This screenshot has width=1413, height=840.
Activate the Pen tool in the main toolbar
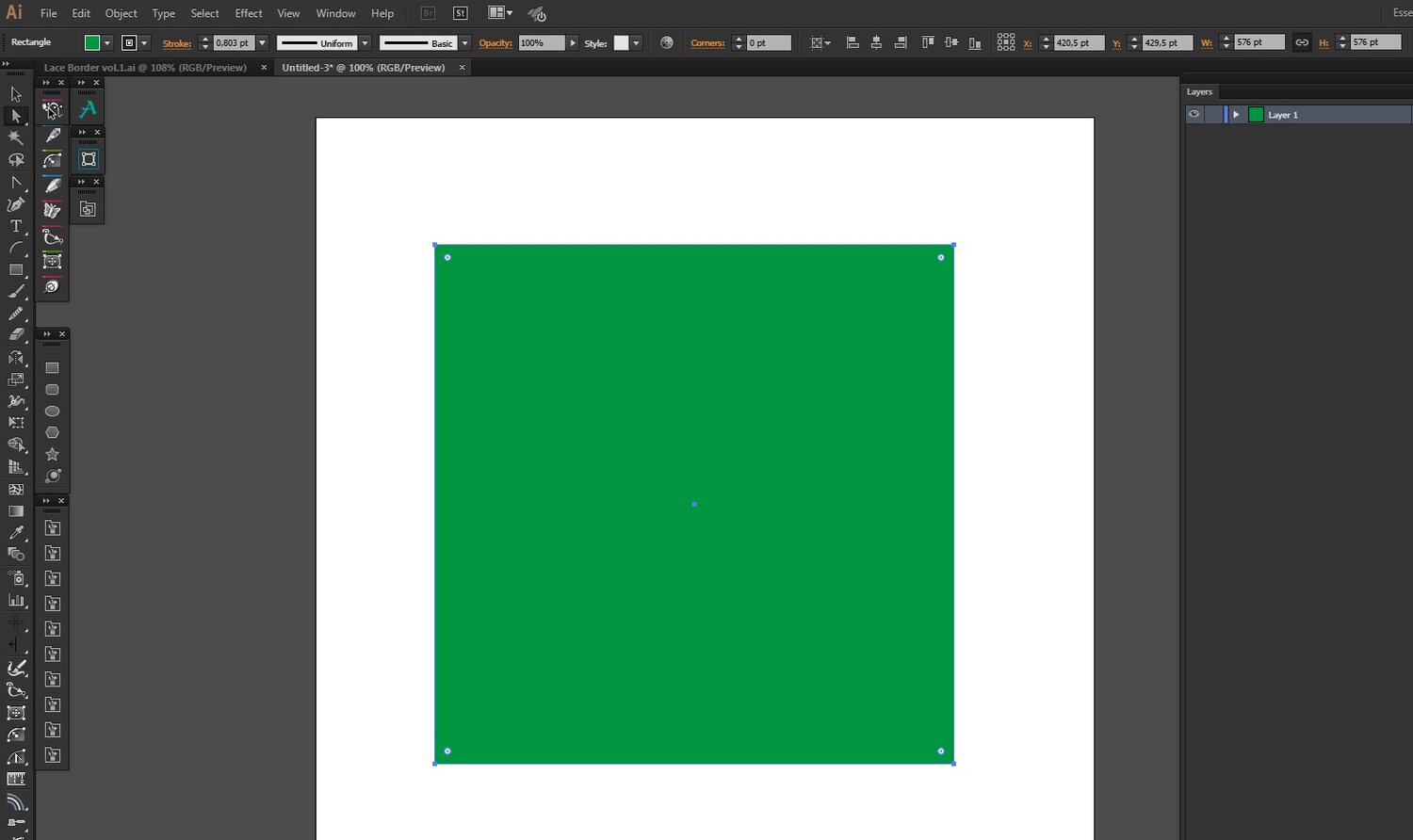click(16, 204)
